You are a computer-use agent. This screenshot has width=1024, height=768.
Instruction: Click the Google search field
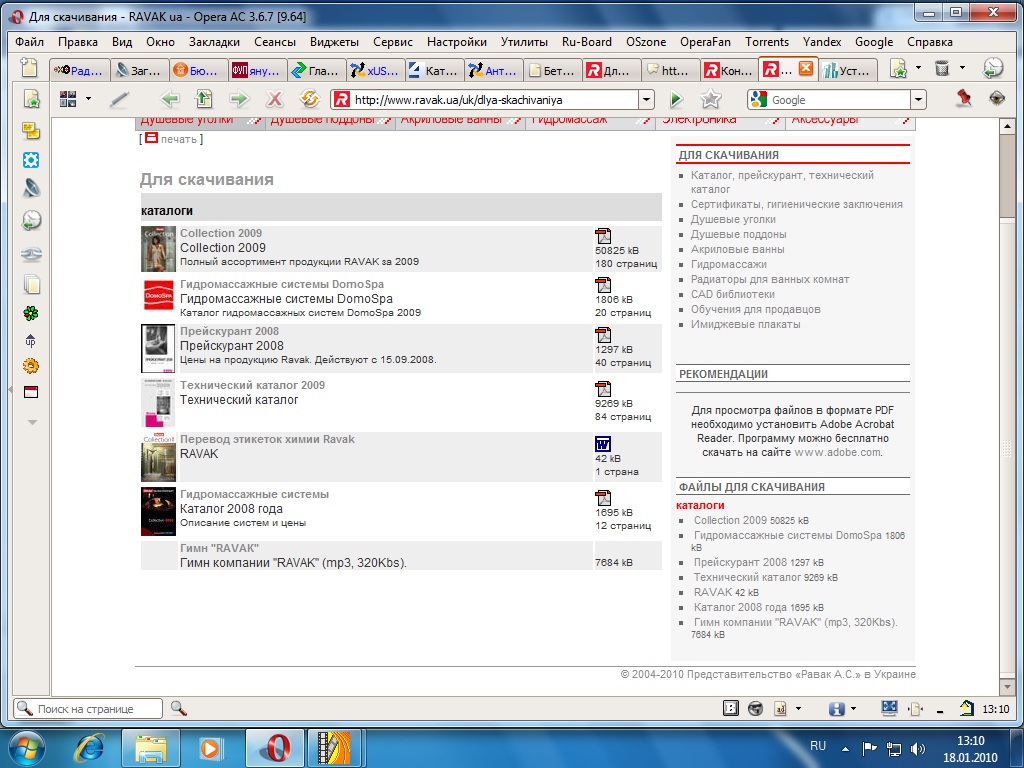tap(839, 100)
